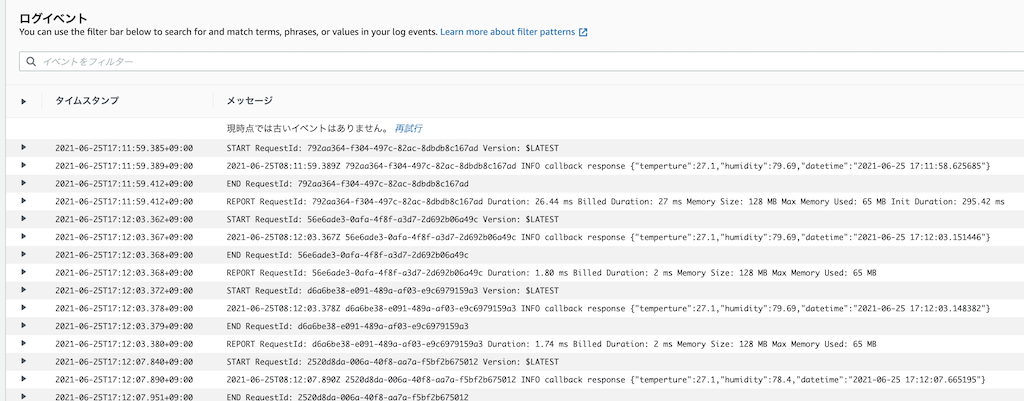Screen dimensions: 1024x401
Task: Focus the イベントをフィルター filter input
Action: coord(522,61)
